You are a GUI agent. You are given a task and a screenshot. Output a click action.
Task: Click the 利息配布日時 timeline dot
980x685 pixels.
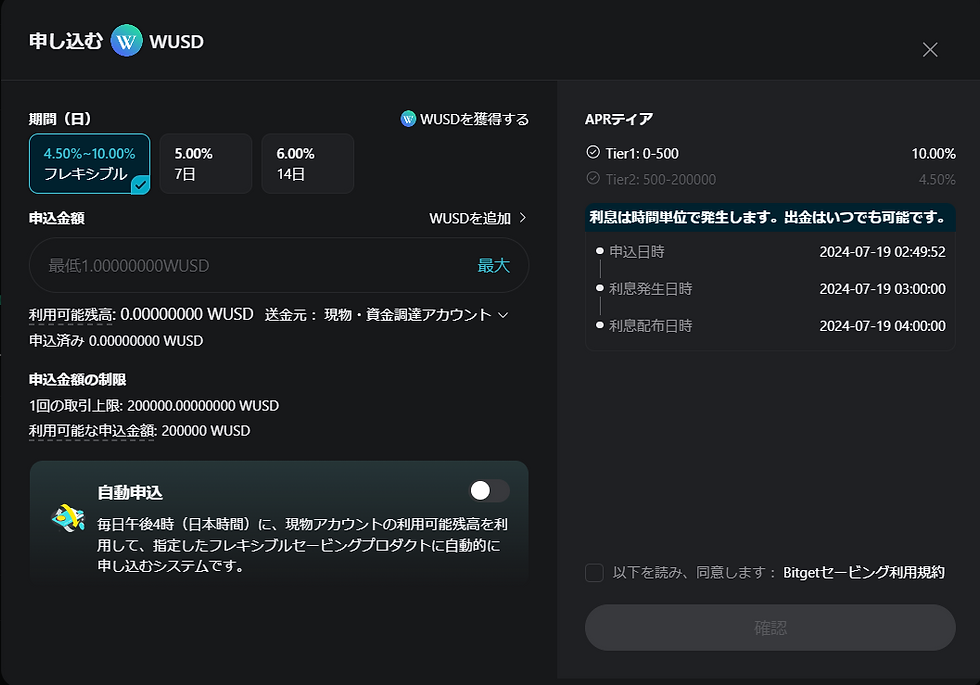(599, 325)
